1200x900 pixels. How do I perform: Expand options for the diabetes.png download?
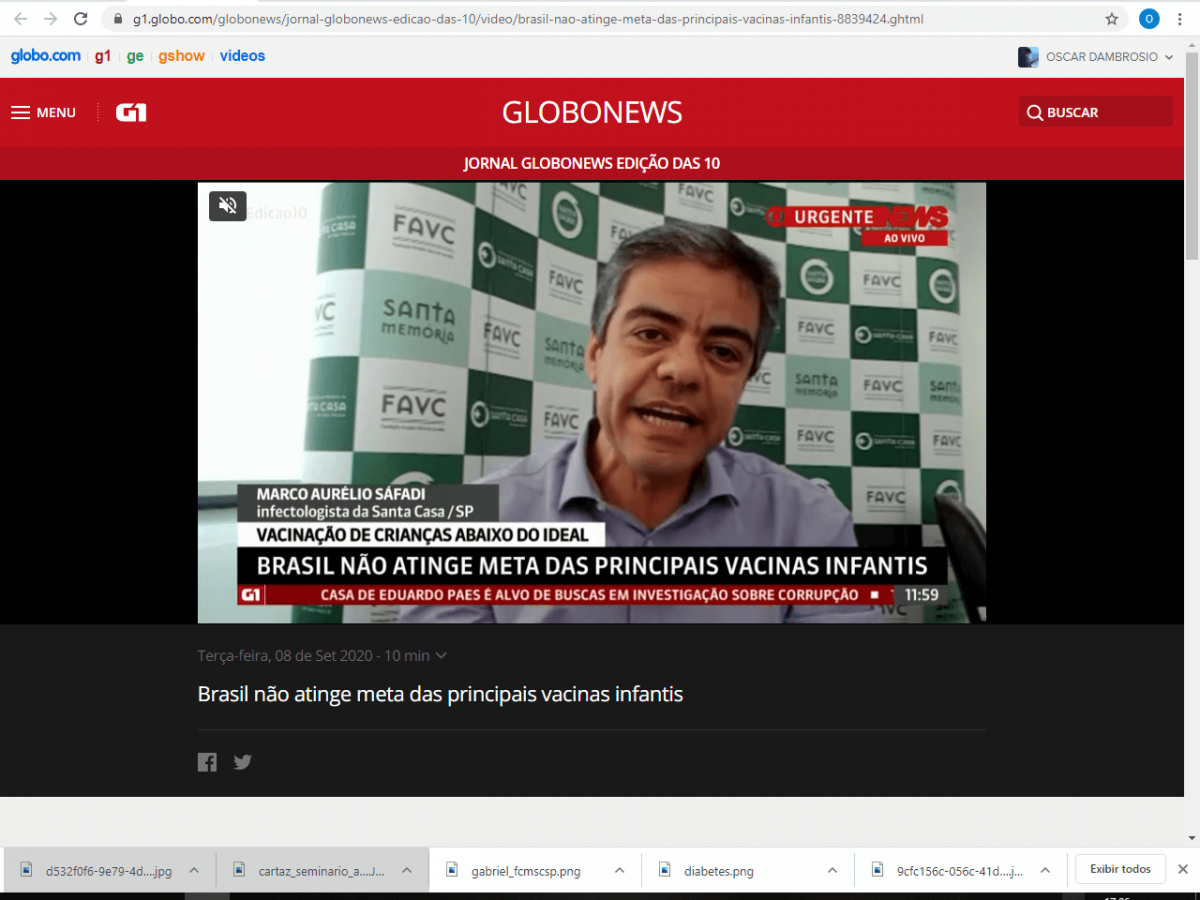[832, 870]
